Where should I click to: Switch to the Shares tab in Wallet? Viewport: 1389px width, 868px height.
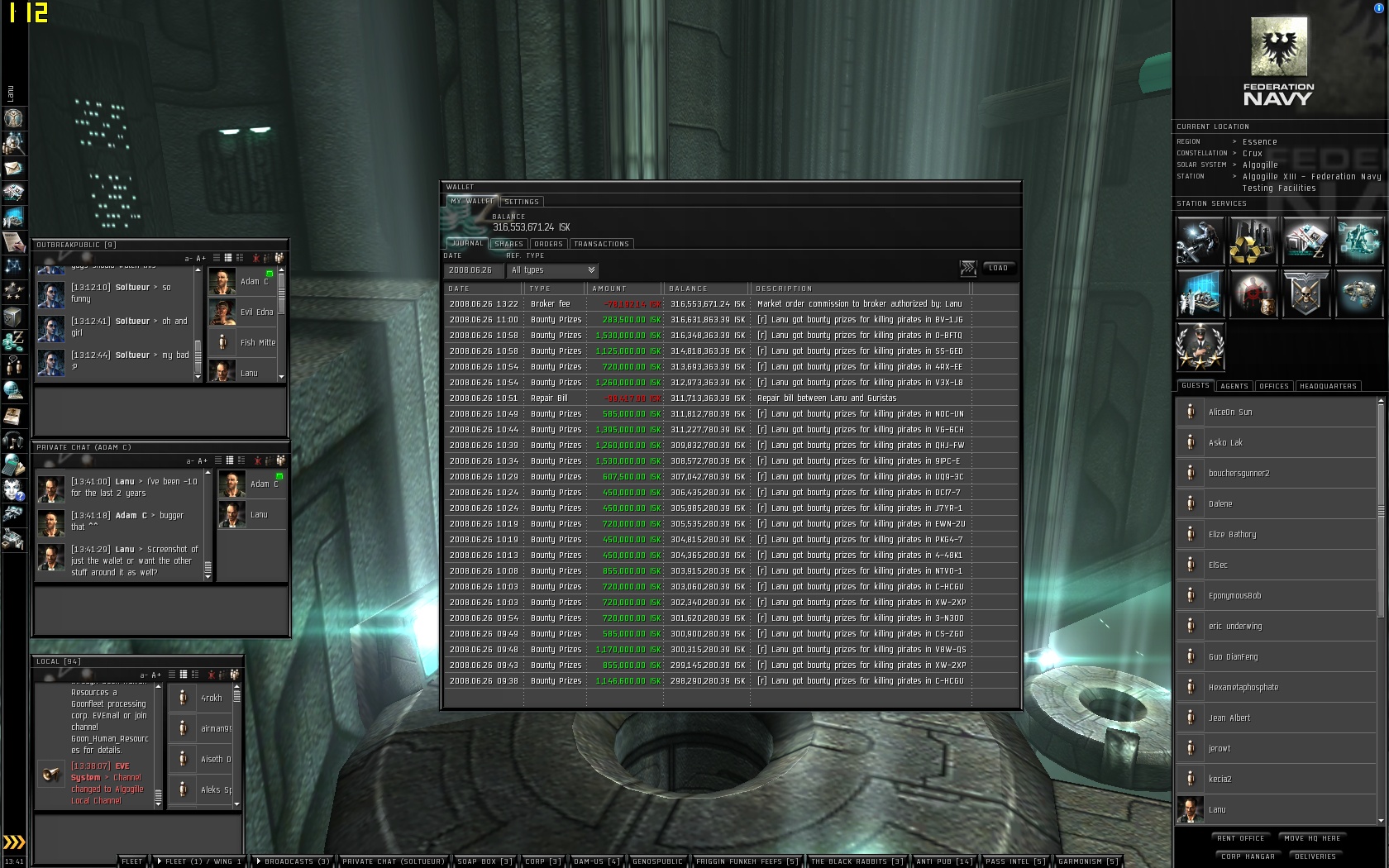508,244
